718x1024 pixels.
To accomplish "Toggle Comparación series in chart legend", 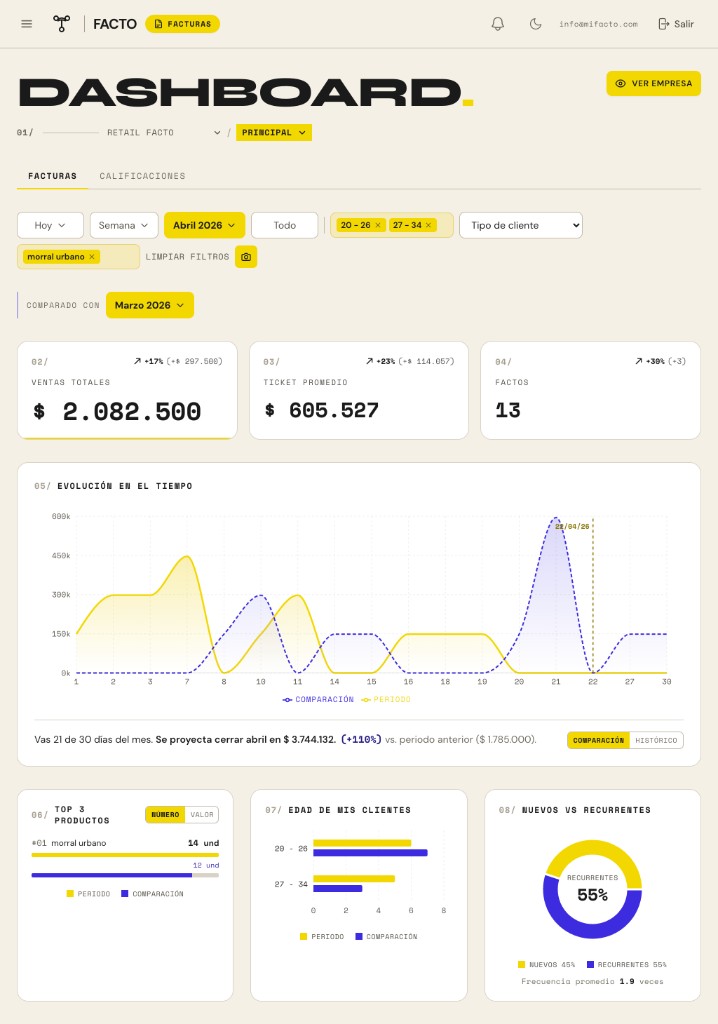I will pyautogui.click(x=318, y=699).
